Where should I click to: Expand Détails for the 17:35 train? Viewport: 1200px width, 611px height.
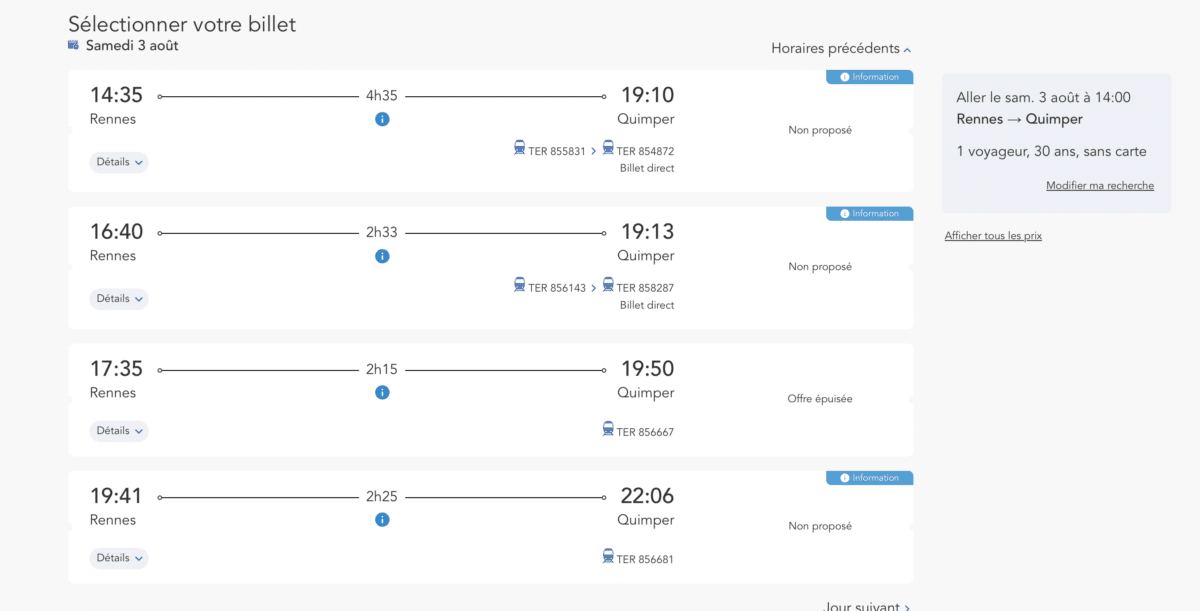[119, 431]
